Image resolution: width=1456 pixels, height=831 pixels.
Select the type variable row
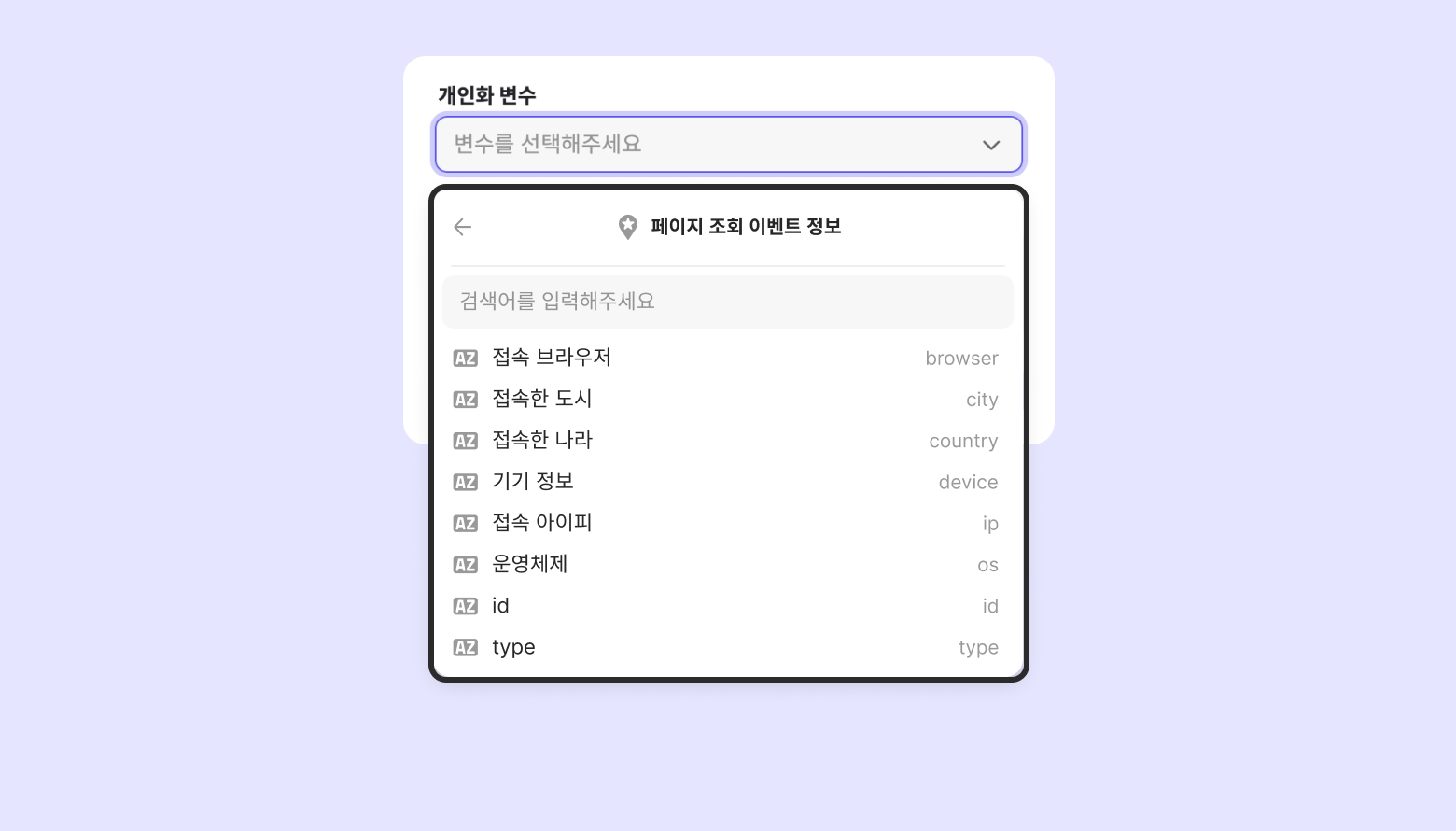click(x=728, y=648)
